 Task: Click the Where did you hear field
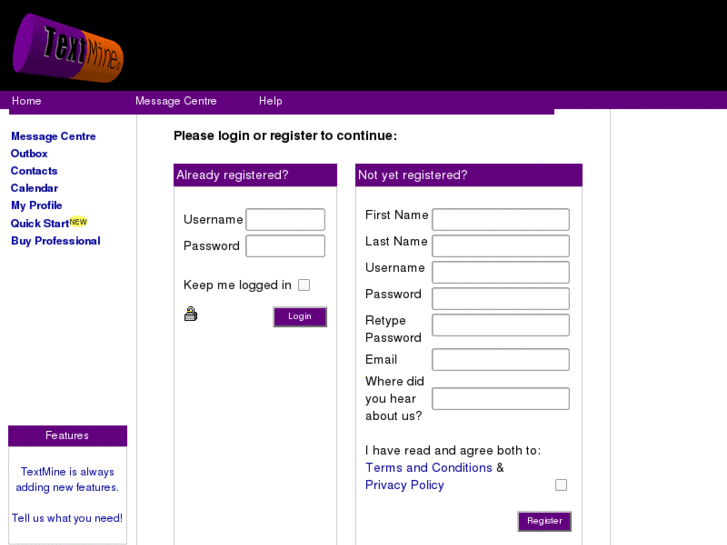tap(500, 399)
